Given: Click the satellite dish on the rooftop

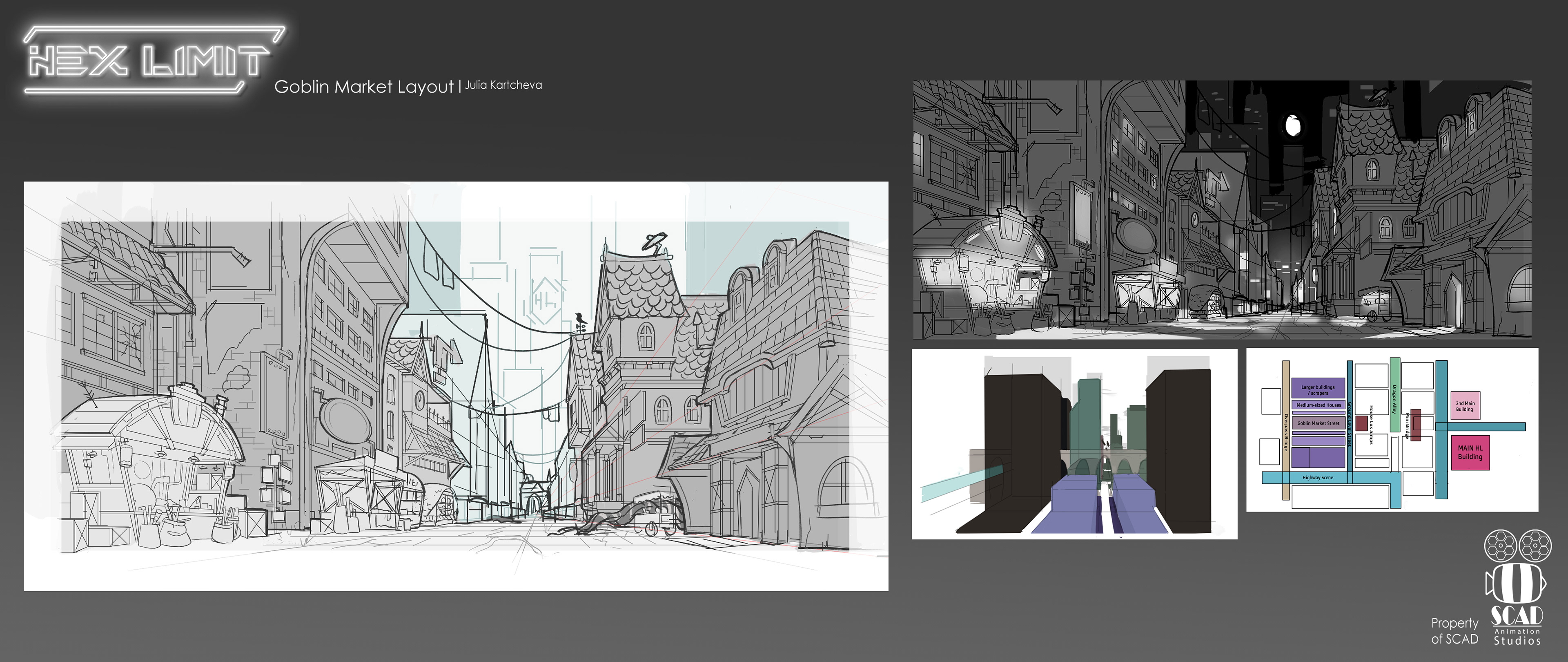Looking at the screenshot, I should click(653, 242).
